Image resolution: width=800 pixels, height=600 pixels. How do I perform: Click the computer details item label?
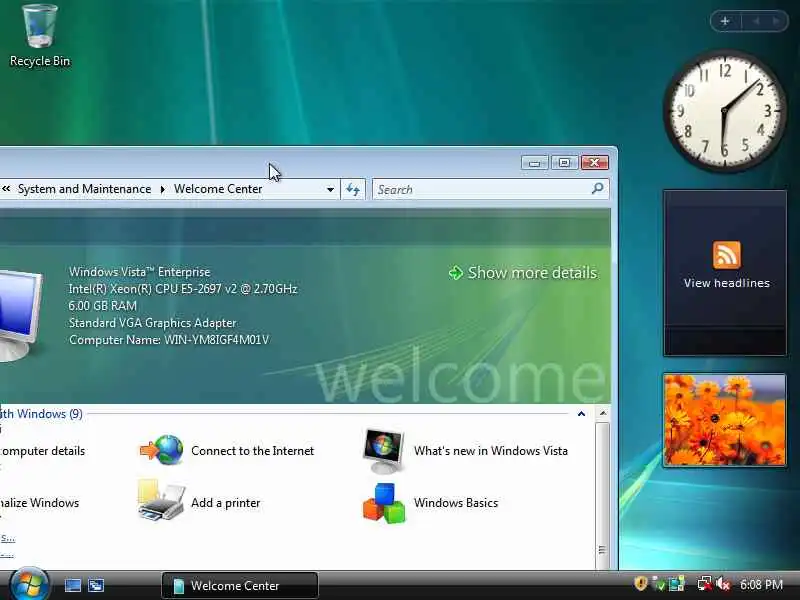42,451
